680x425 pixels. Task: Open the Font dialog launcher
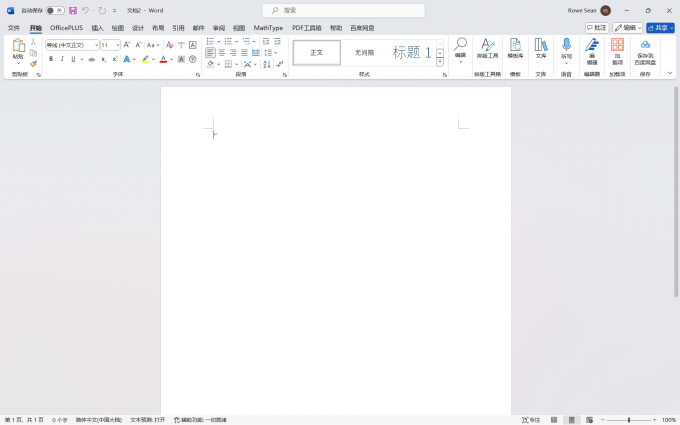coord(198,75)
